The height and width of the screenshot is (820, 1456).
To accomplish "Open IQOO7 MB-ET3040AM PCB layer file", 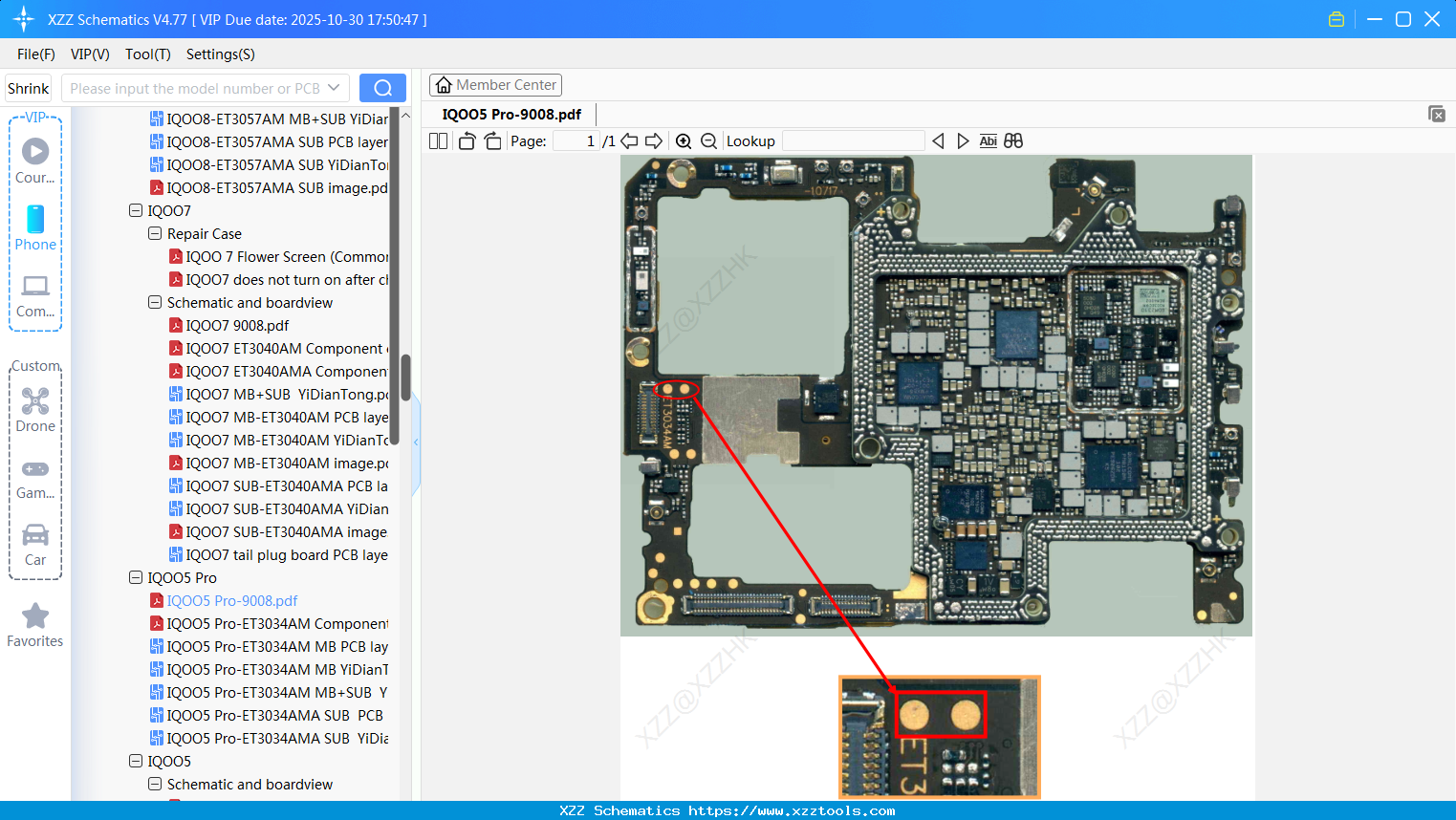I will (x=278, y=417).
